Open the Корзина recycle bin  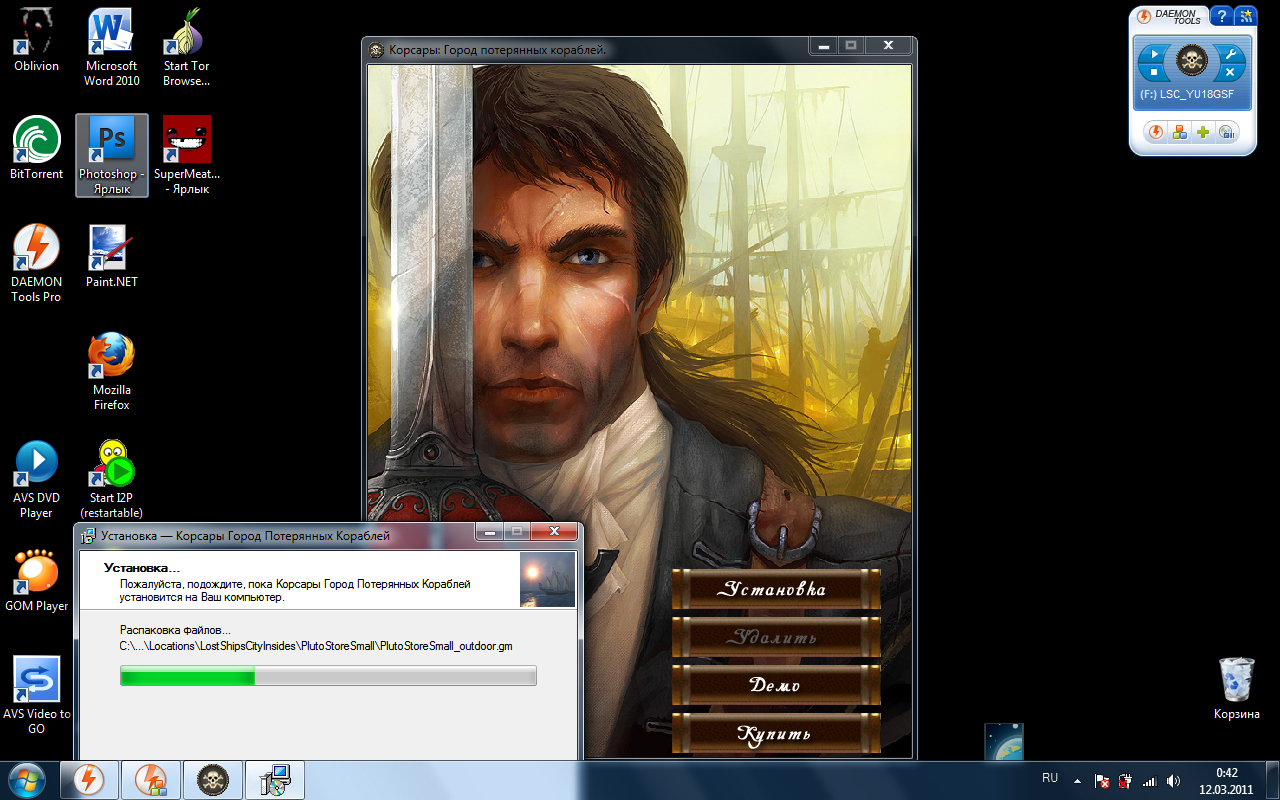pos(1237,688)
